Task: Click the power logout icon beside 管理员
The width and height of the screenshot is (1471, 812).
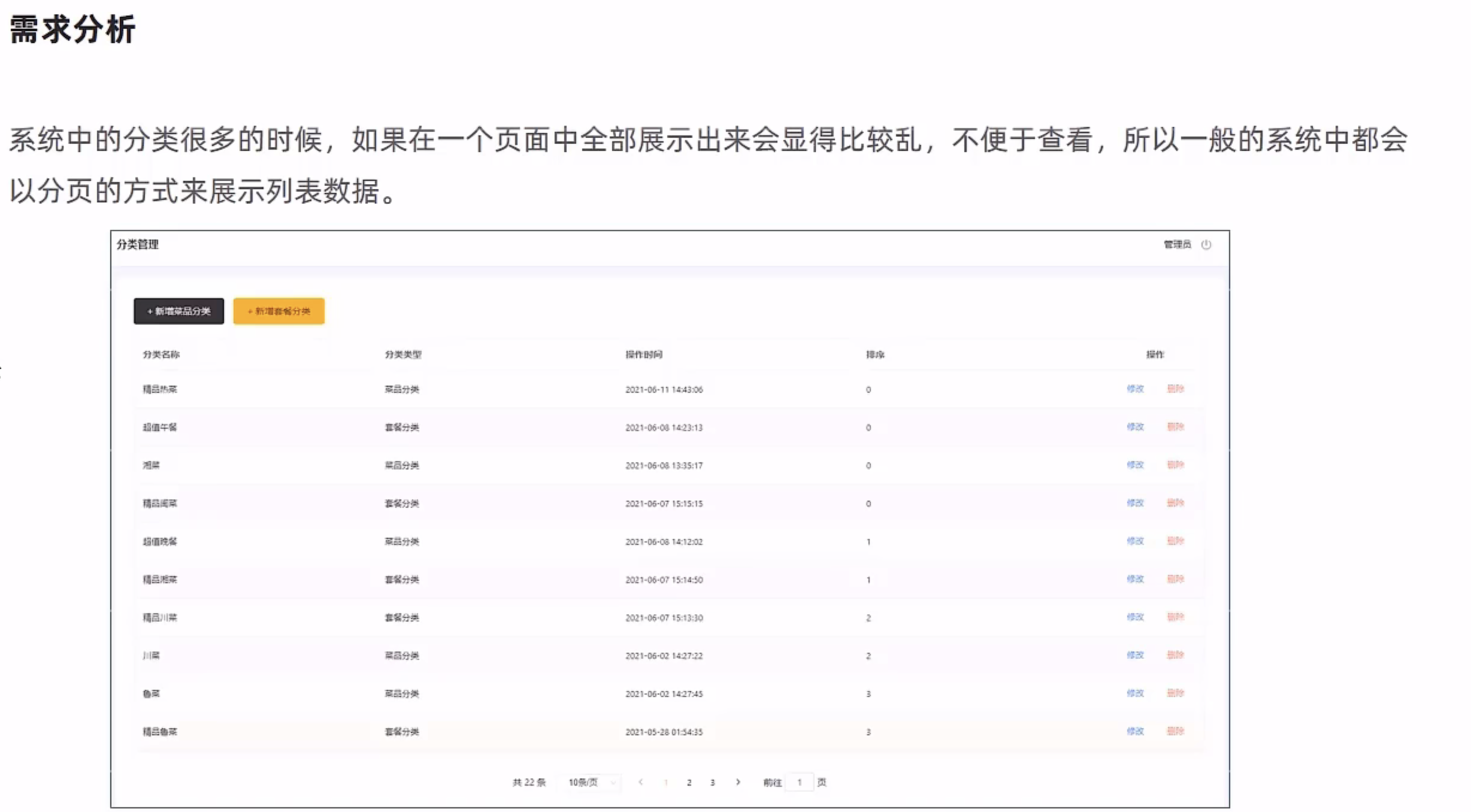Action: 1206,244
